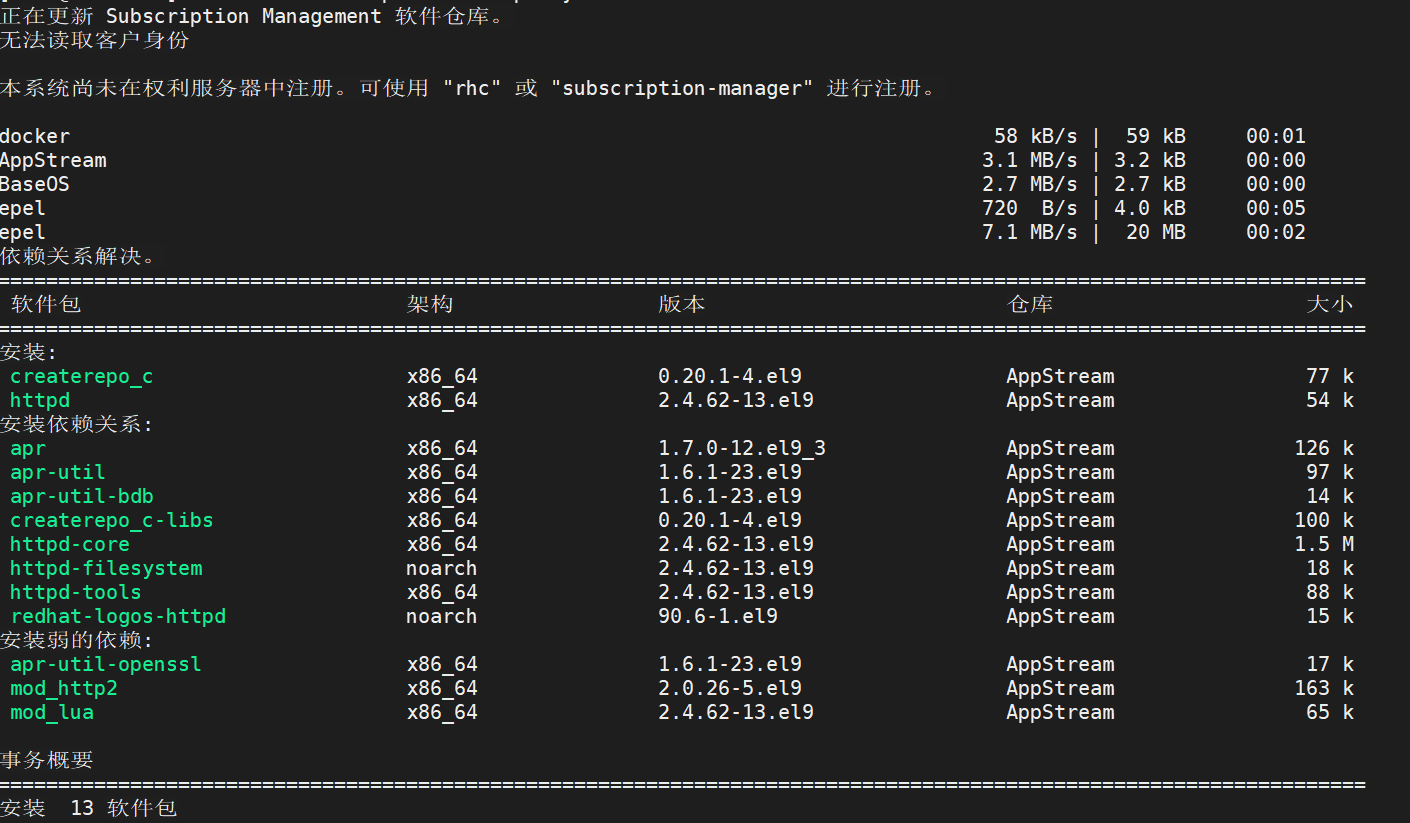Click the "65 k" size of mod_lua
Image resolution: width=1410 pixels, height=823 pixels.
1330,713
